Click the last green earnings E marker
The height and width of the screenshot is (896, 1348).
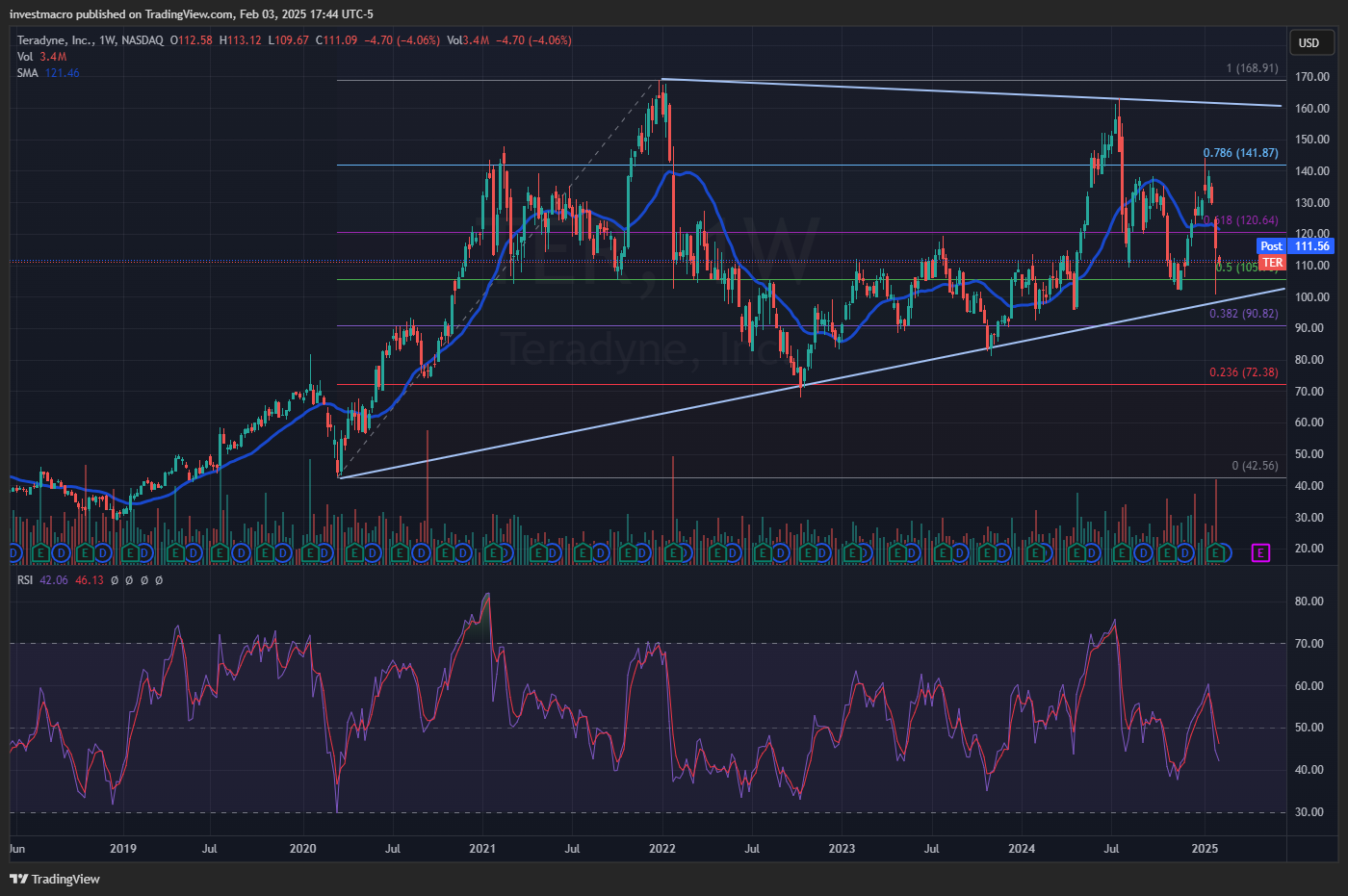point(1217,552)
